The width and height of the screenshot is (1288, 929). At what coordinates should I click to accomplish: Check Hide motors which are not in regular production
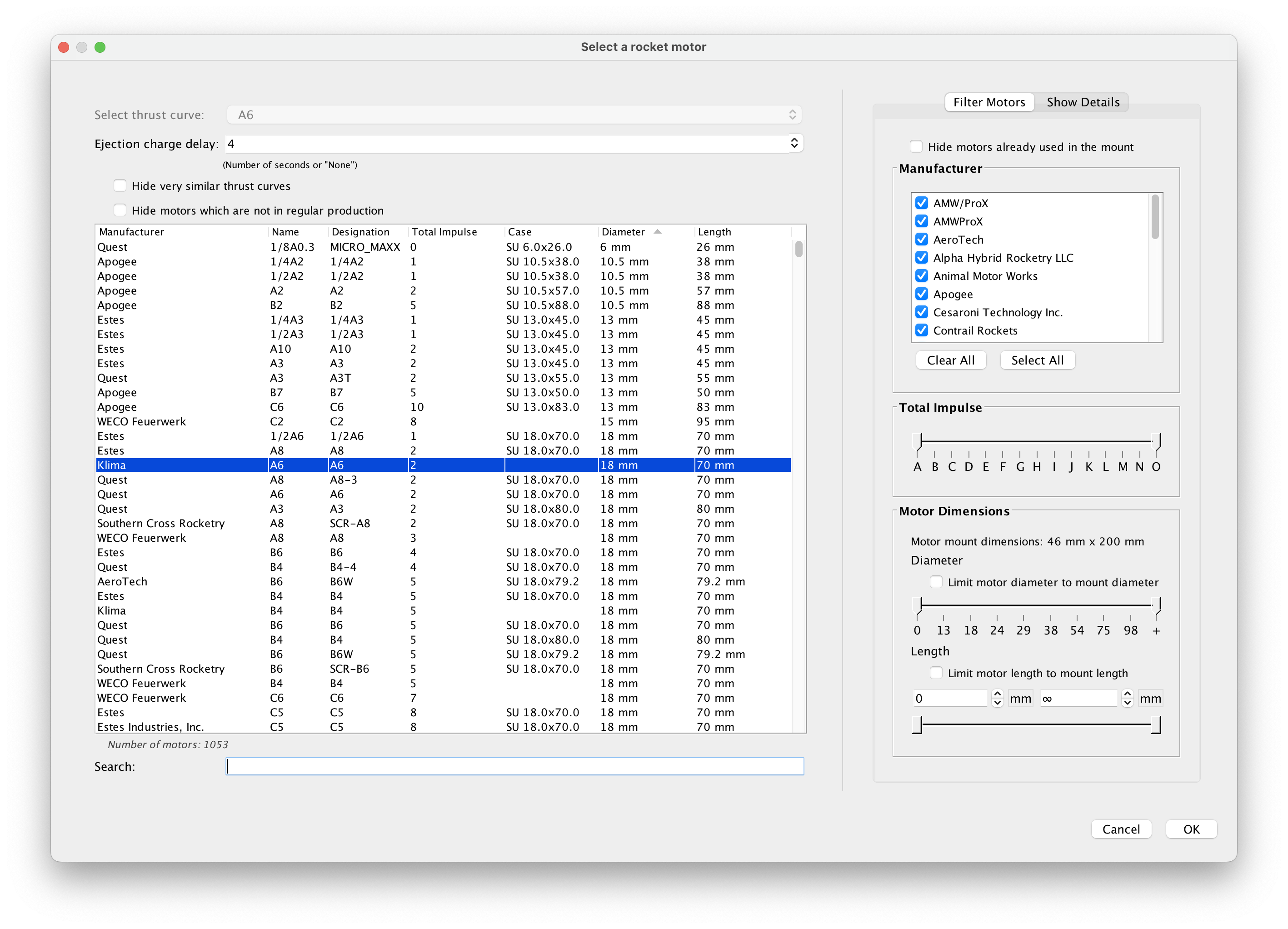point(120,210)
